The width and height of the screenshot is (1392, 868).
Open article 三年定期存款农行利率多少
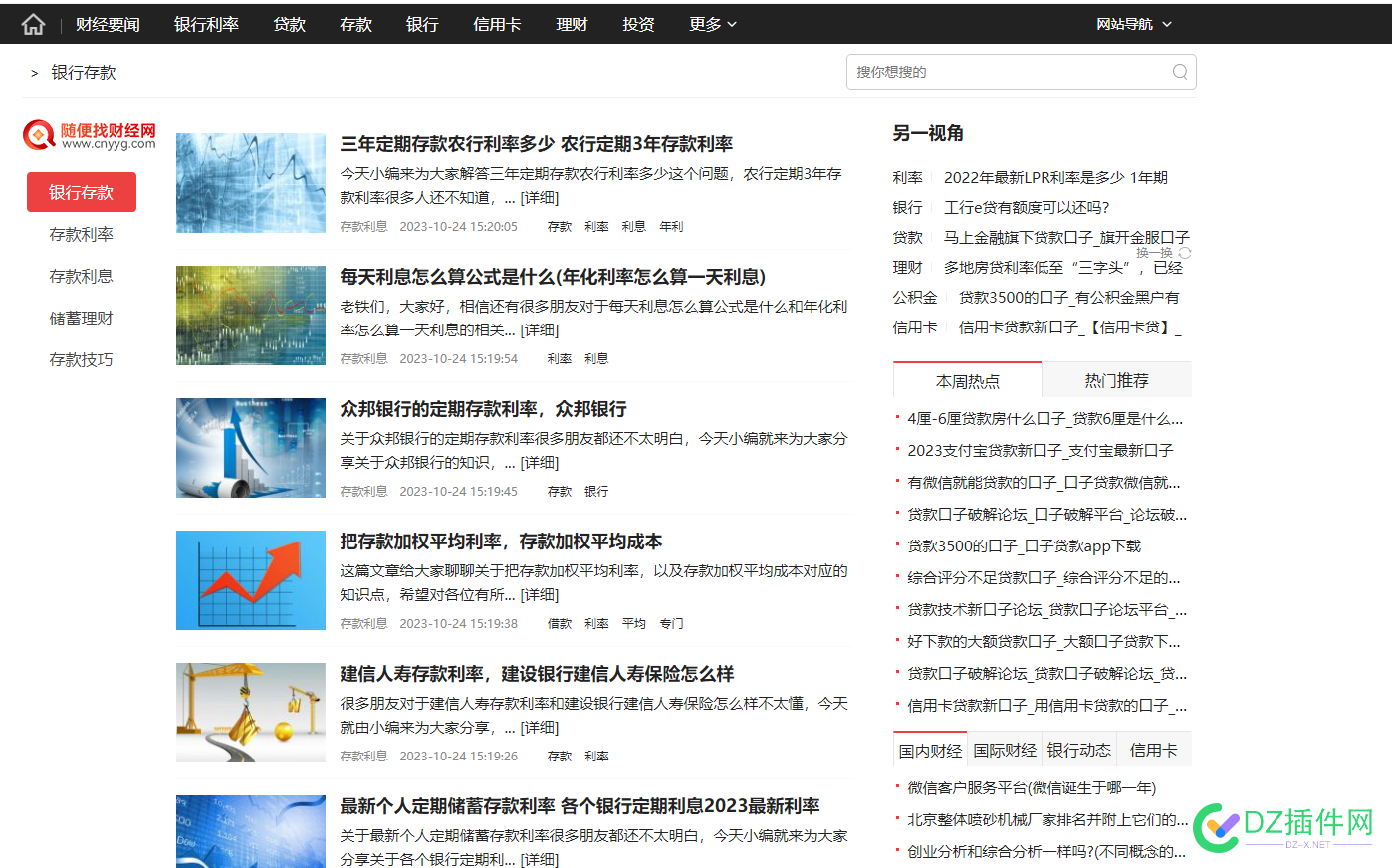click(x=537, y=144)
